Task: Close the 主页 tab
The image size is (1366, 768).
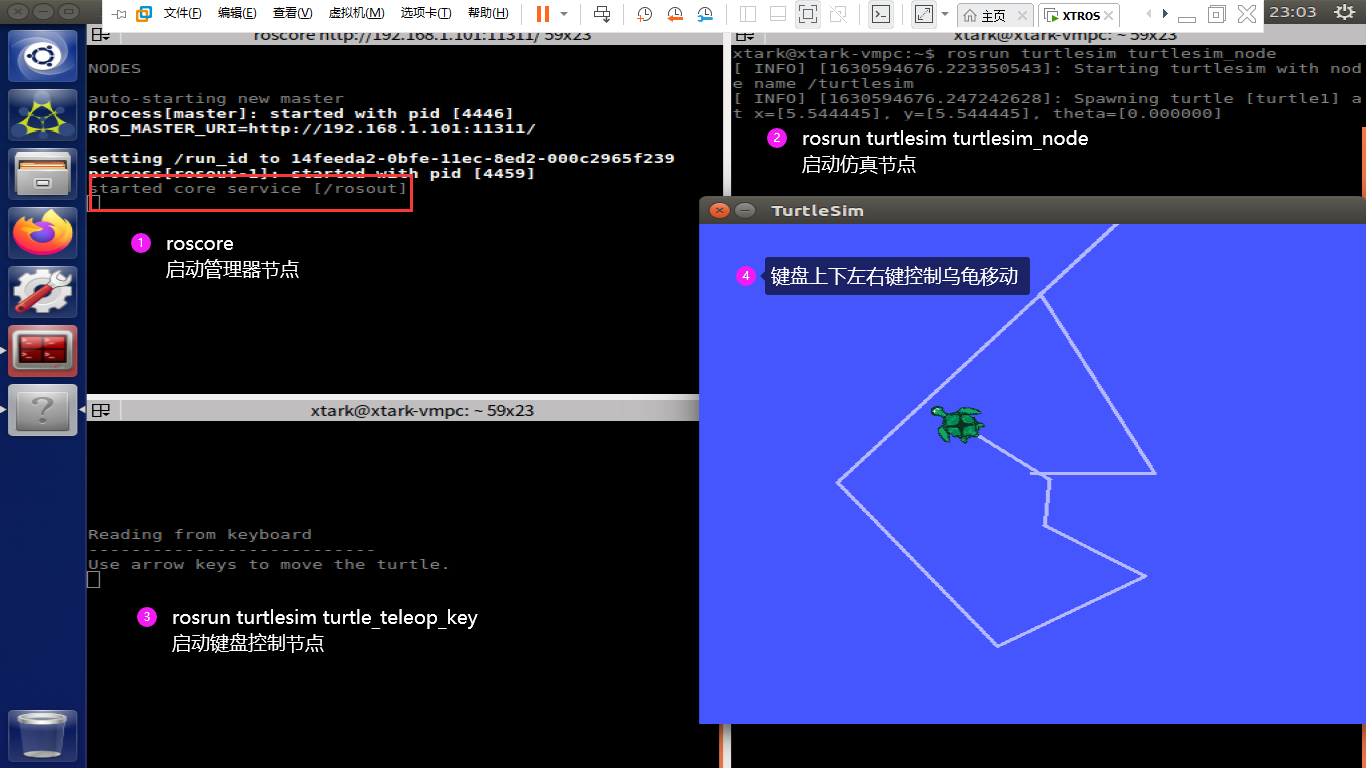Action: (x=1022, y=16)
